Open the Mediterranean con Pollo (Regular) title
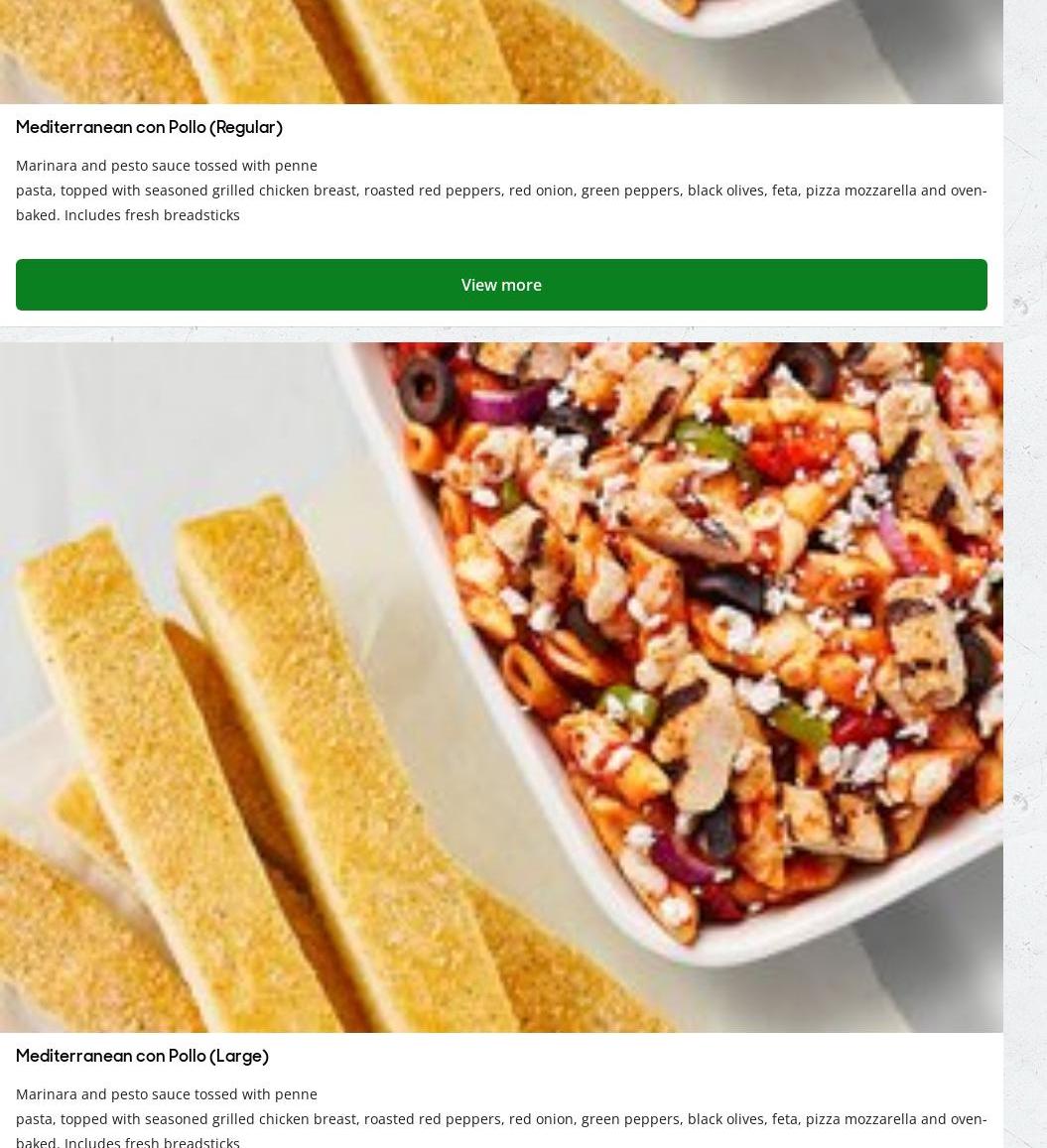Screen dimensions: 1047x1148 (150, 127)
